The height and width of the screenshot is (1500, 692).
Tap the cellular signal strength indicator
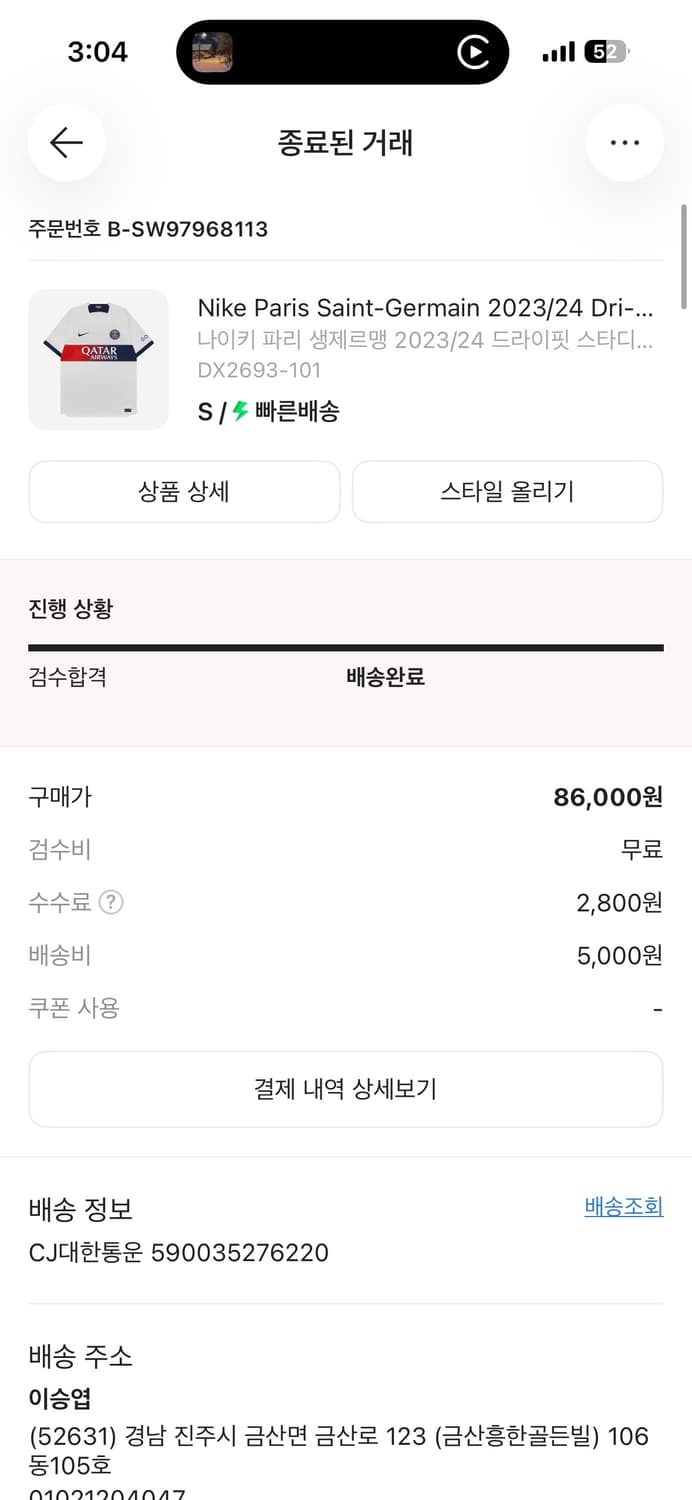[556, 51]
